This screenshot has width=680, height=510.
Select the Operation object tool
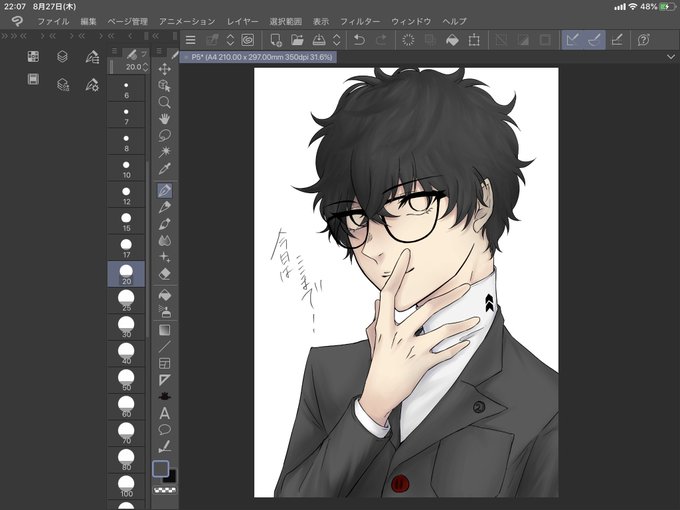(164, 85)
